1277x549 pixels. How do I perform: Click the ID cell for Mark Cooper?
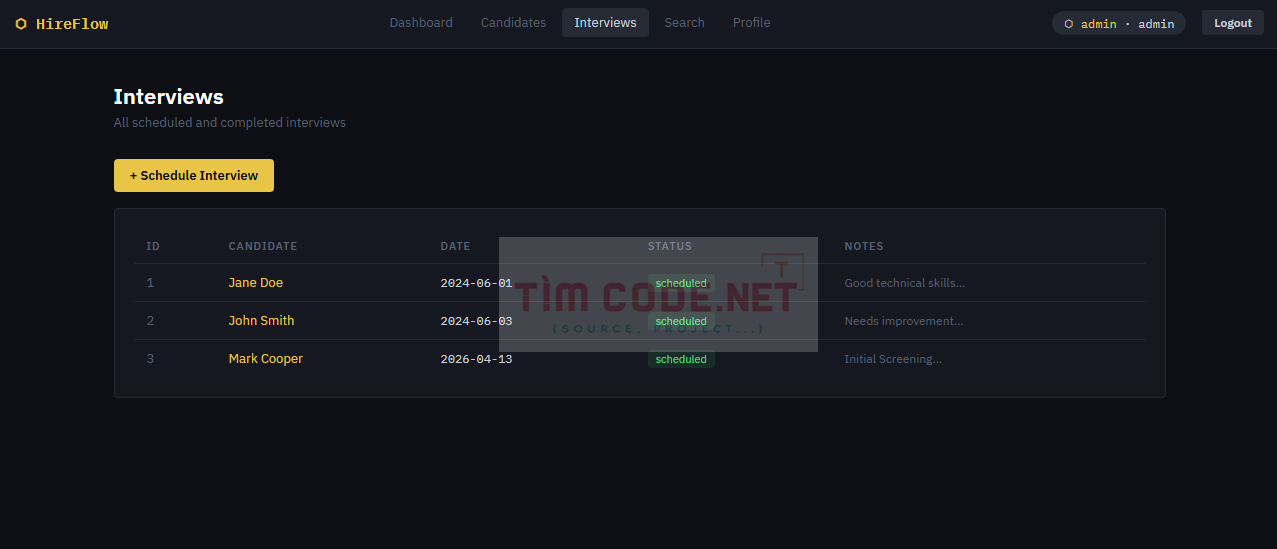click(150, 359)
